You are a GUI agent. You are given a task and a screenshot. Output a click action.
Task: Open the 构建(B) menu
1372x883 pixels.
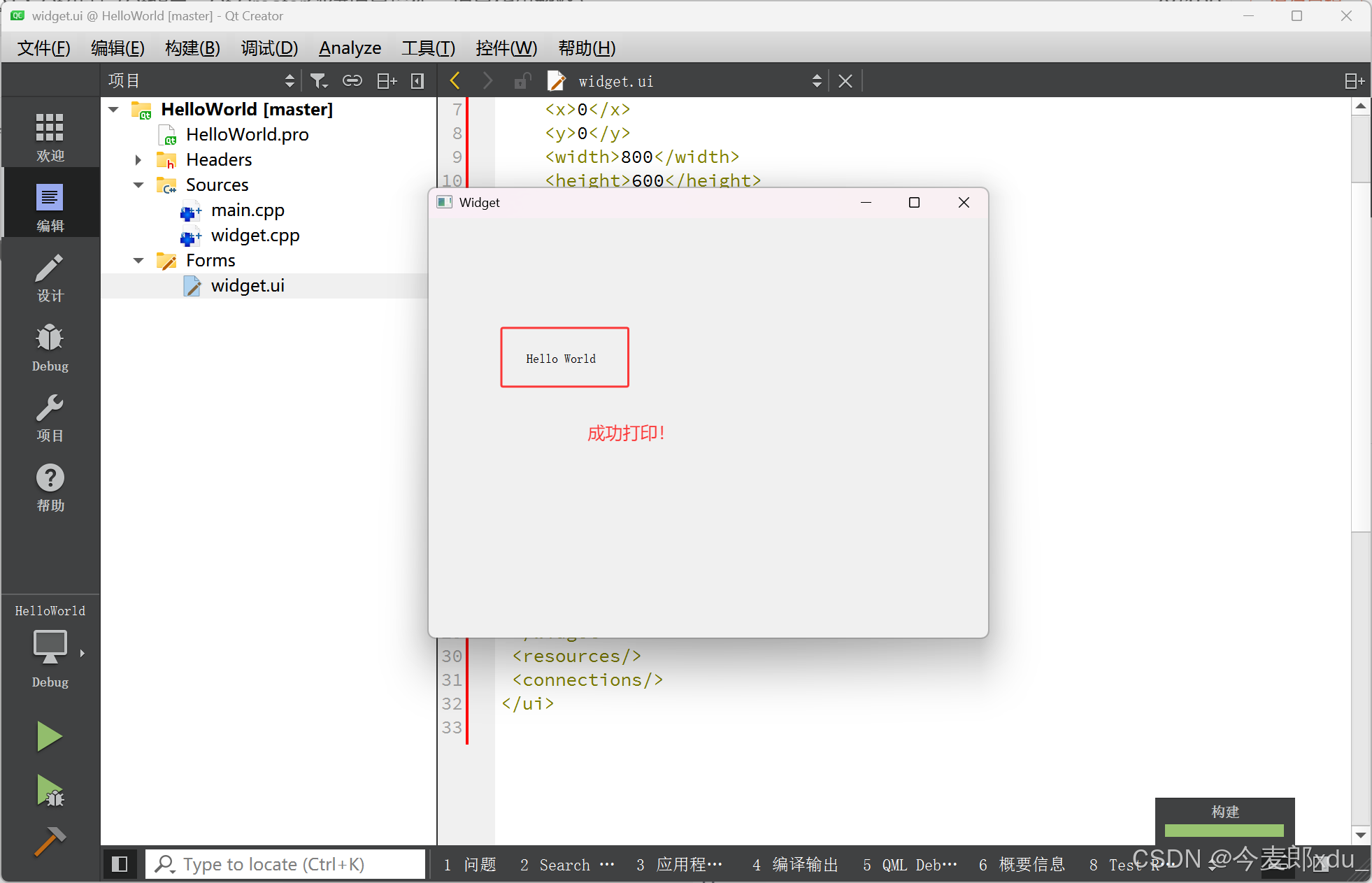click(192, 48)
